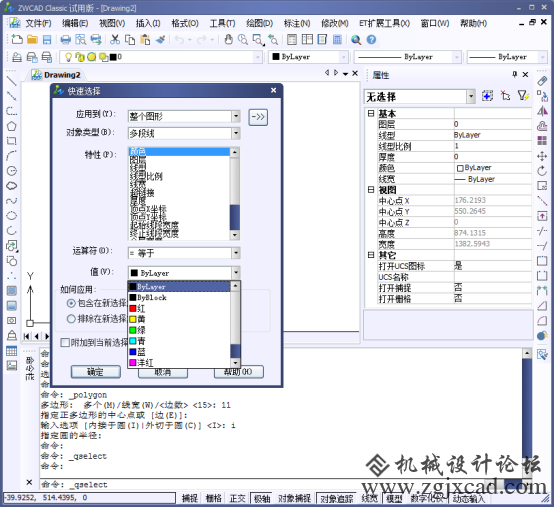Image resolution: width=554 pixels, height=508 pixels.
Task: Click the Print icon in toolbar
Action: [65, 40]
